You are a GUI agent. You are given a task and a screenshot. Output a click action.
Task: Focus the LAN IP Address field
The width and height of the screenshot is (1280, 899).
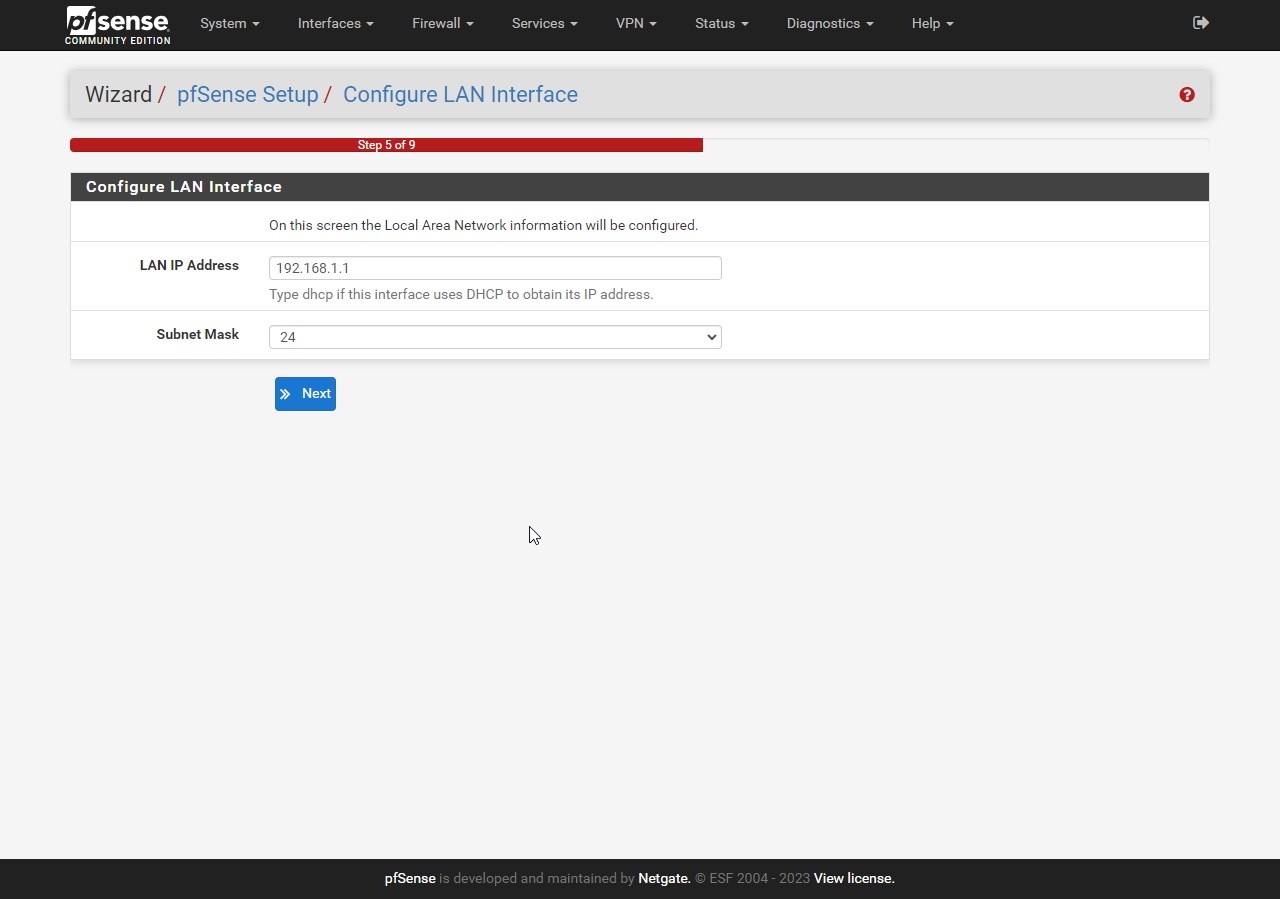click(495, 268)
